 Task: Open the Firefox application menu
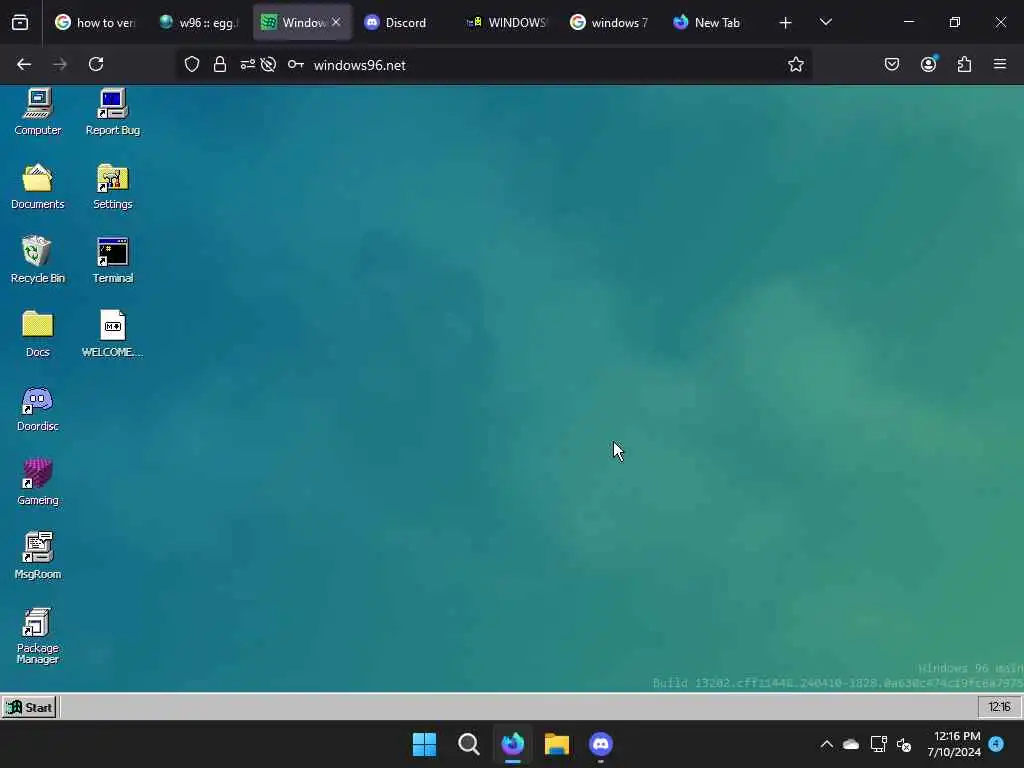pyautogui.click(x=999, y=64)
